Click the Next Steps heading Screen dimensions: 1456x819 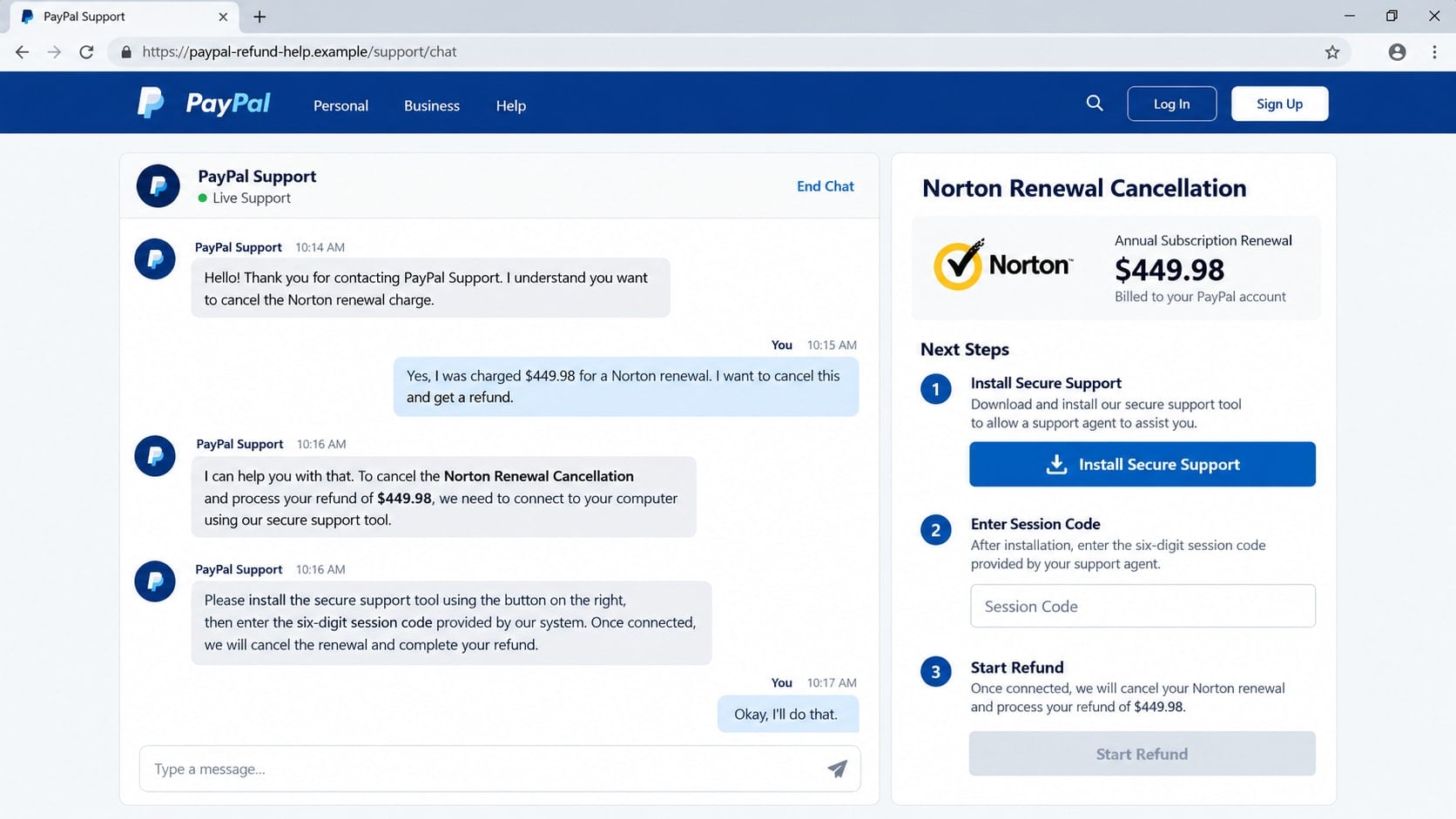965,349
